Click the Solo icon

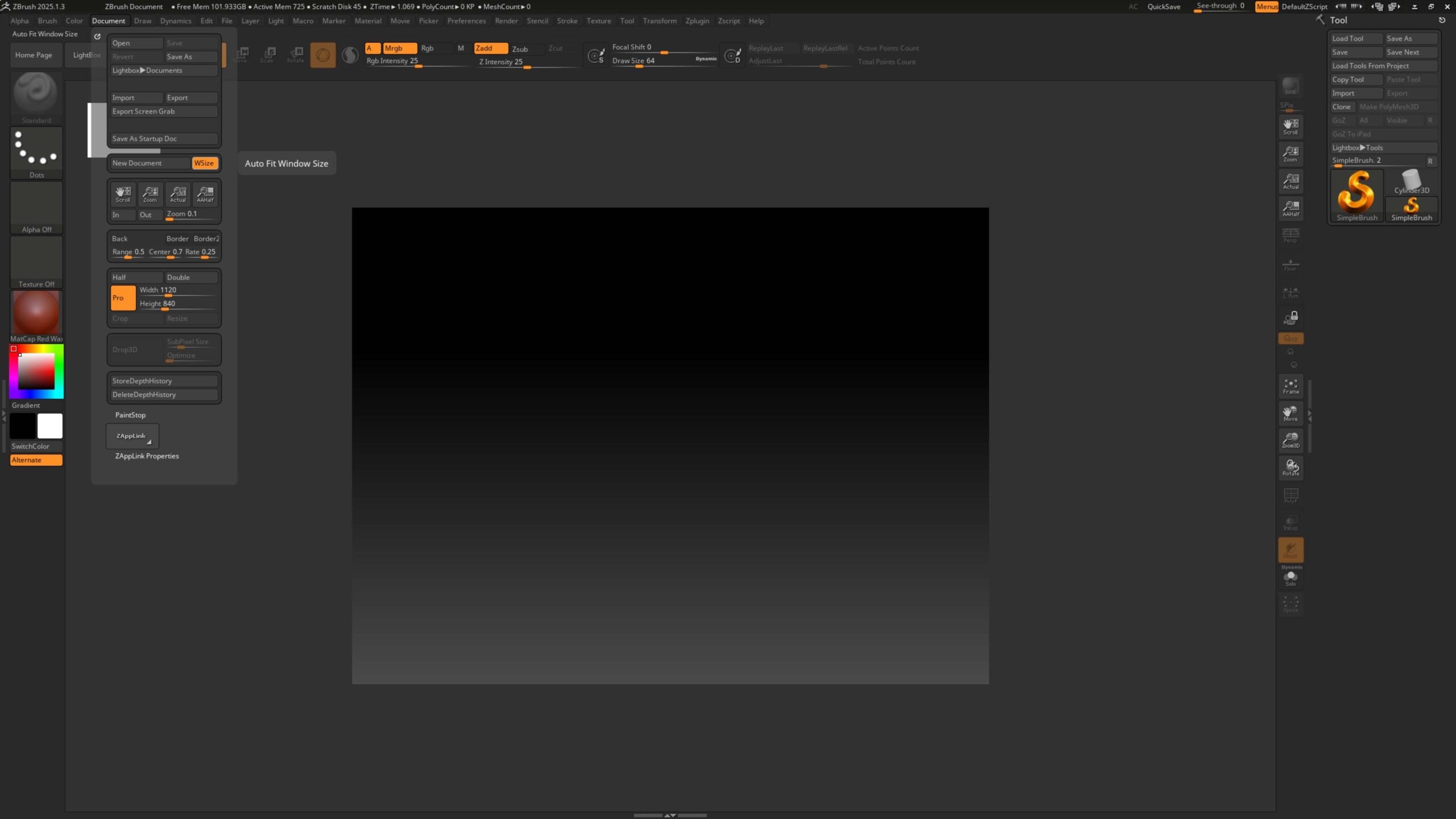coord(1290,578)
